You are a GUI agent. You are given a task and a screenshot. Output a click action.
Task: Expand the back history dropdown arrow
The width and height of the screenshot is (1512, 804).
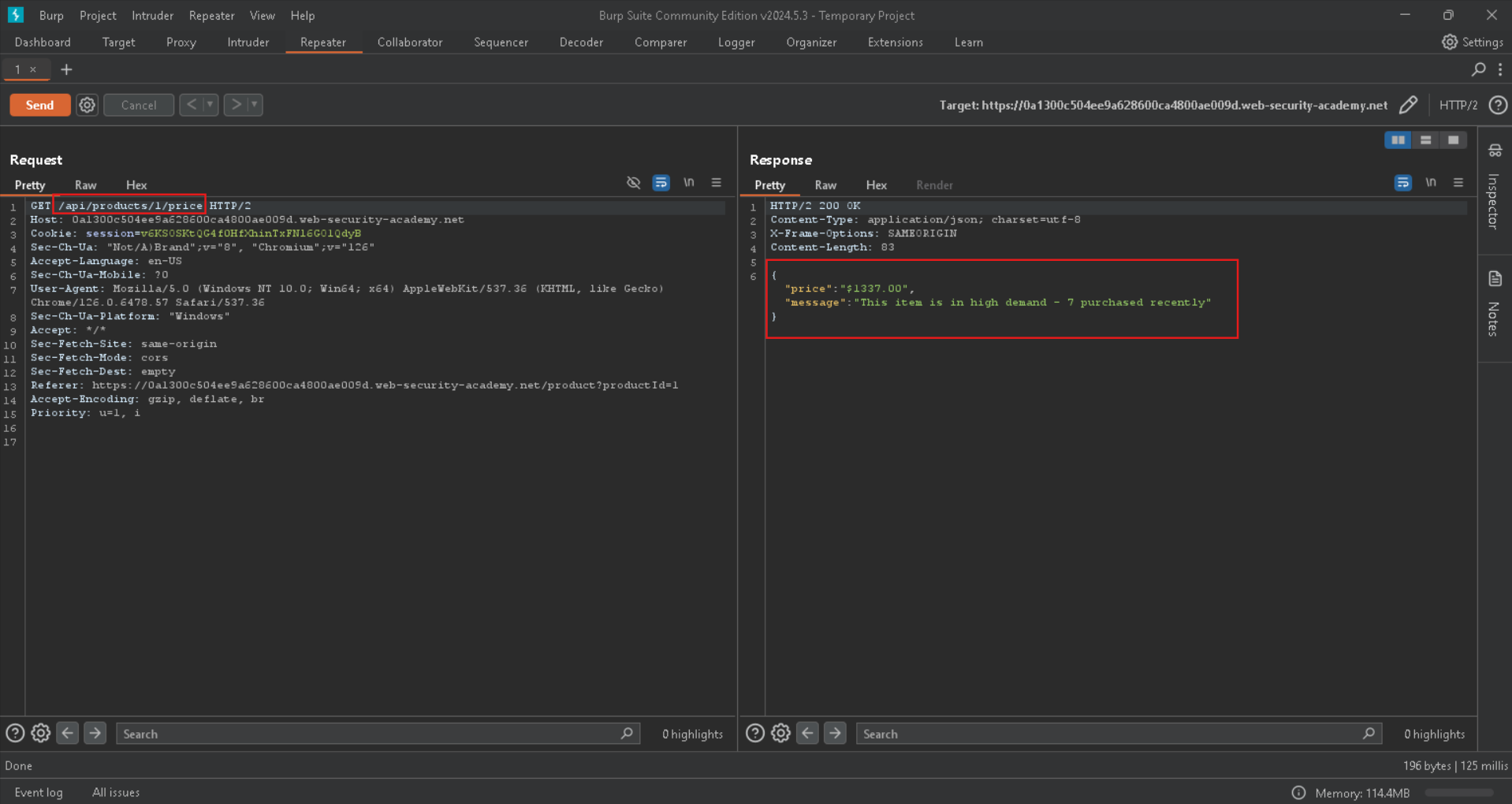pyautogui.click(x=210, y=105)
